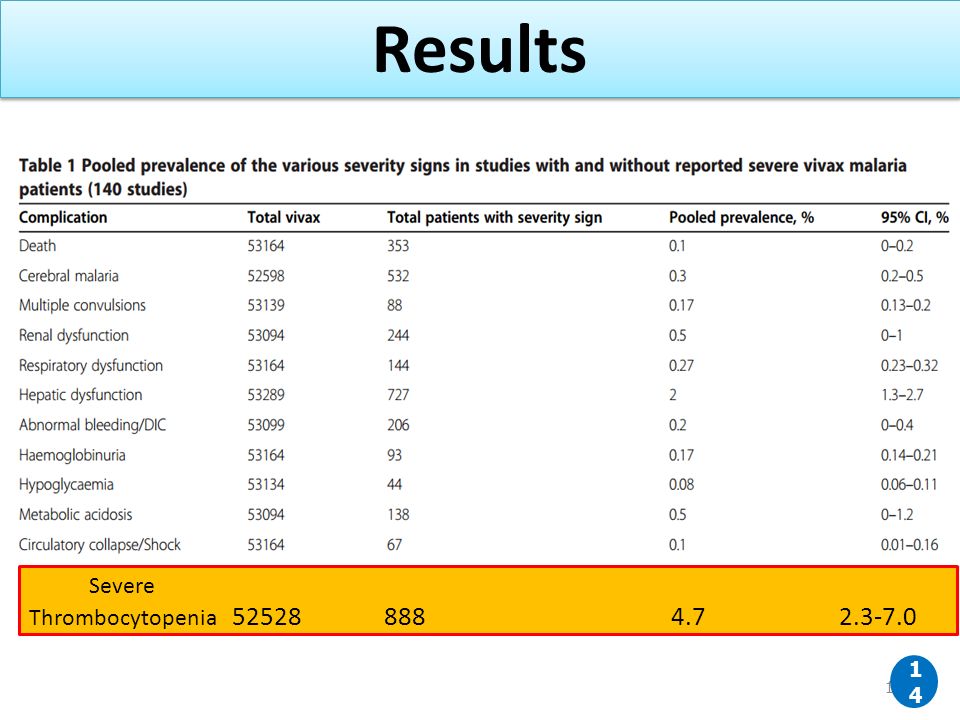
Task: Click the 0.13–0.2 confidence interval
Action: tap(906, 305)
